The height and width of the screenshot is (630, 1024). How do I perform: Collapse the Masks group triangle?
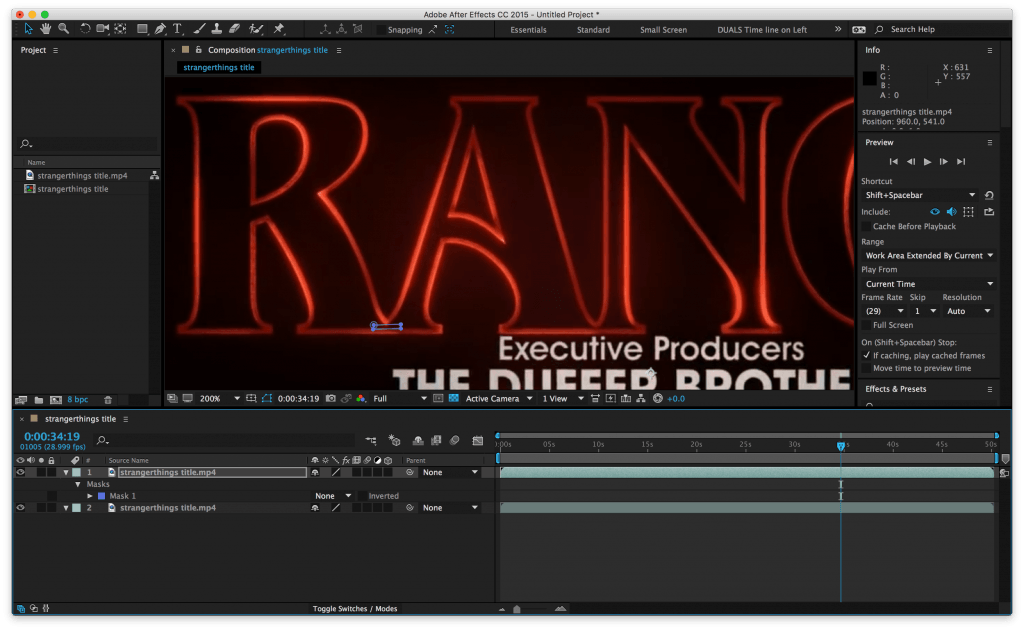pyautogui.click(x=78, y=484)
